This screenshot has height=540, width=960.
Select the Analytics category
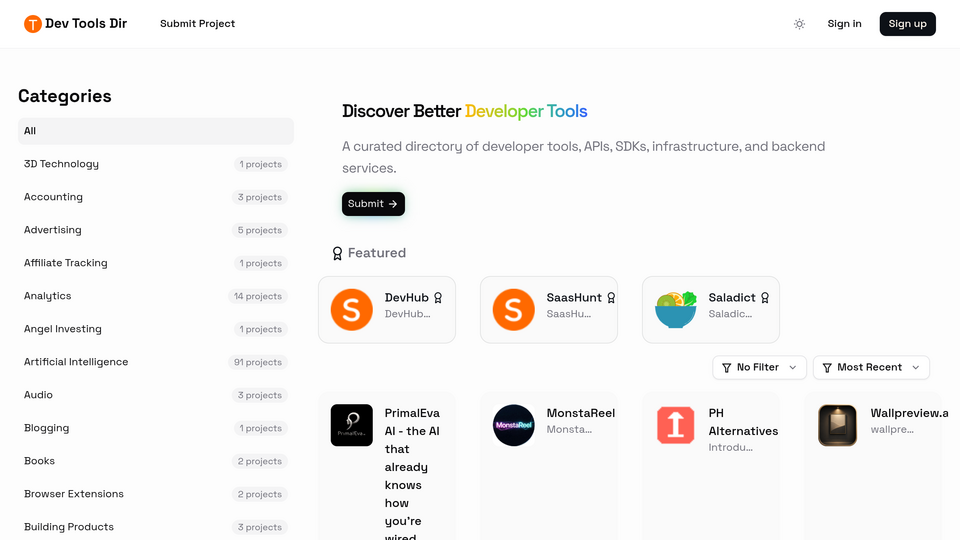(x=156, y=296)
